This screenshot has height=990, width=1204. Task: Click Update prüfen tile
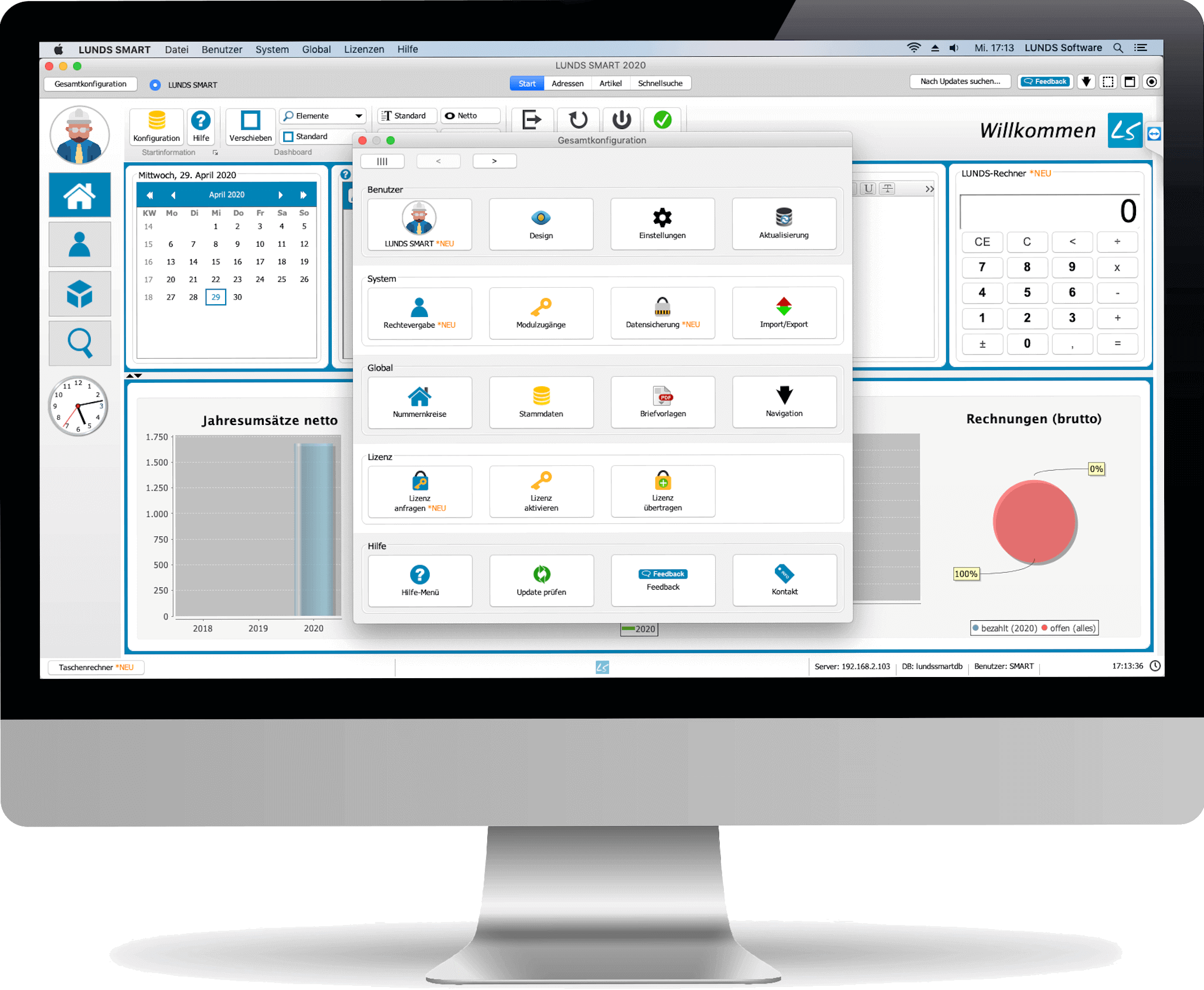tap(540, 580)
